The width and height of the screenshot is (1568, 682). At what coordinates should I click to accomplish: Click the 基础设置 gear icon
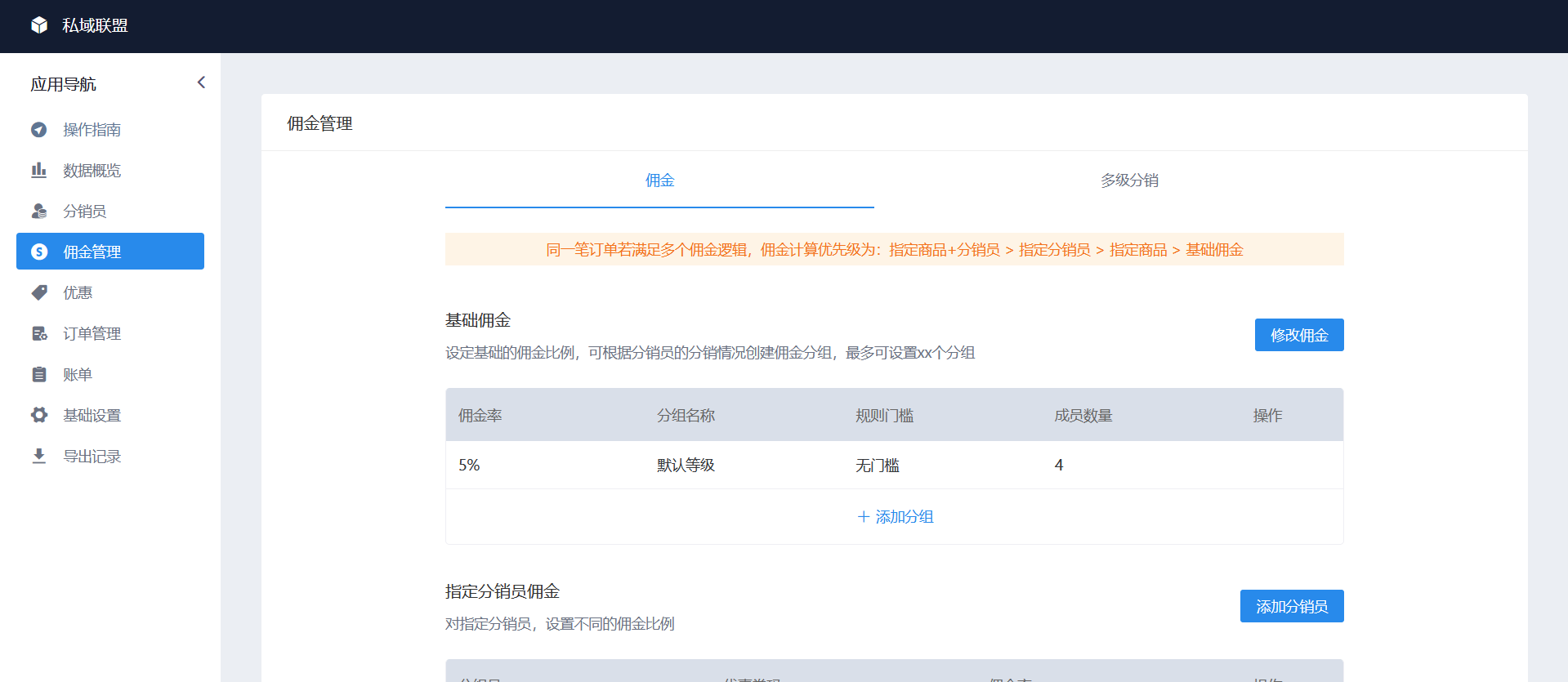pos(39,415)
